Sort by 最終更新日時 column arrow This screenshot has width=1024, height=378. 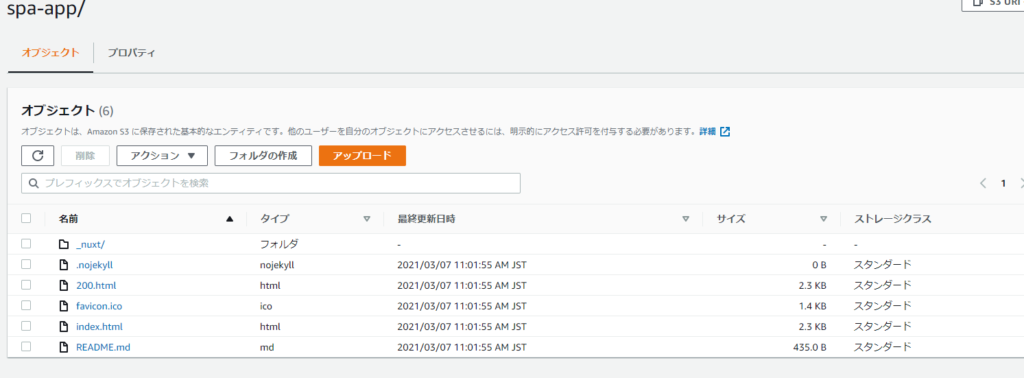686,219
